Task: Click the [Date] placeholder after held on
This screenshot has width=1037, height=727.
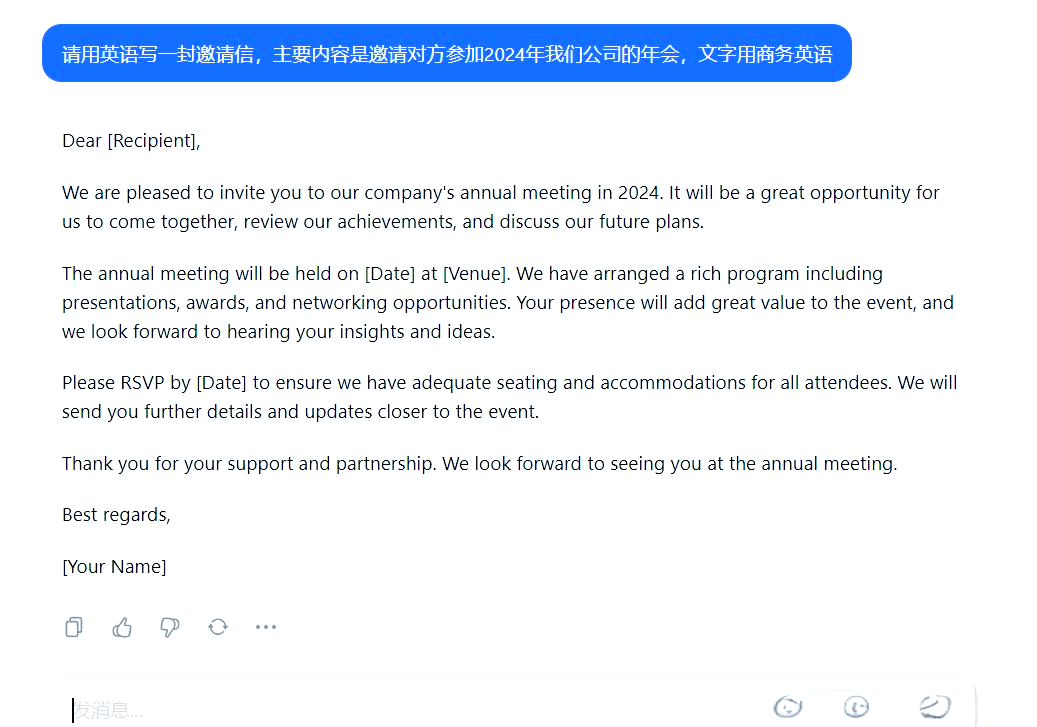Action: coord(390,274)
